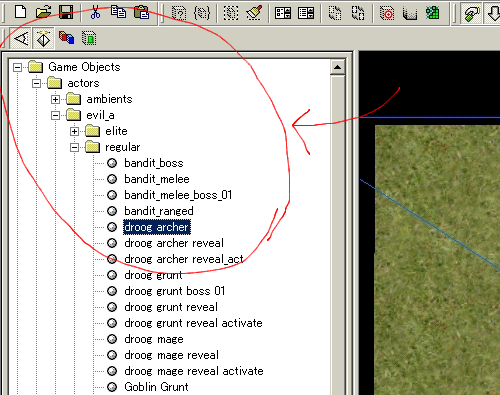Select the Game Objects folder

pos(84,67)
